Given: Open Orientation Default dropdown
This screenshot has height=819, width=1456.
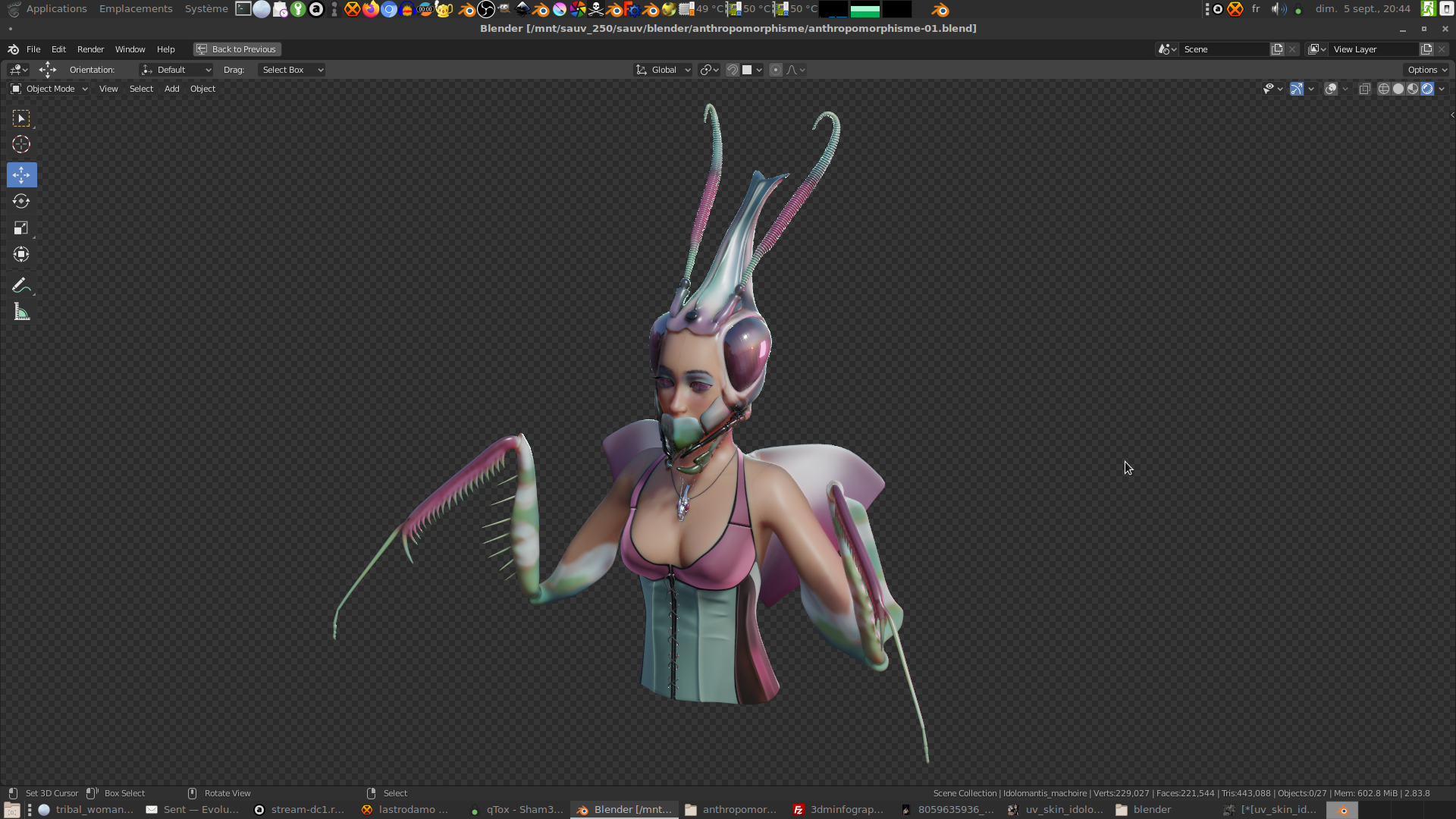Looking at the screenshot, I should pos(177,70).
